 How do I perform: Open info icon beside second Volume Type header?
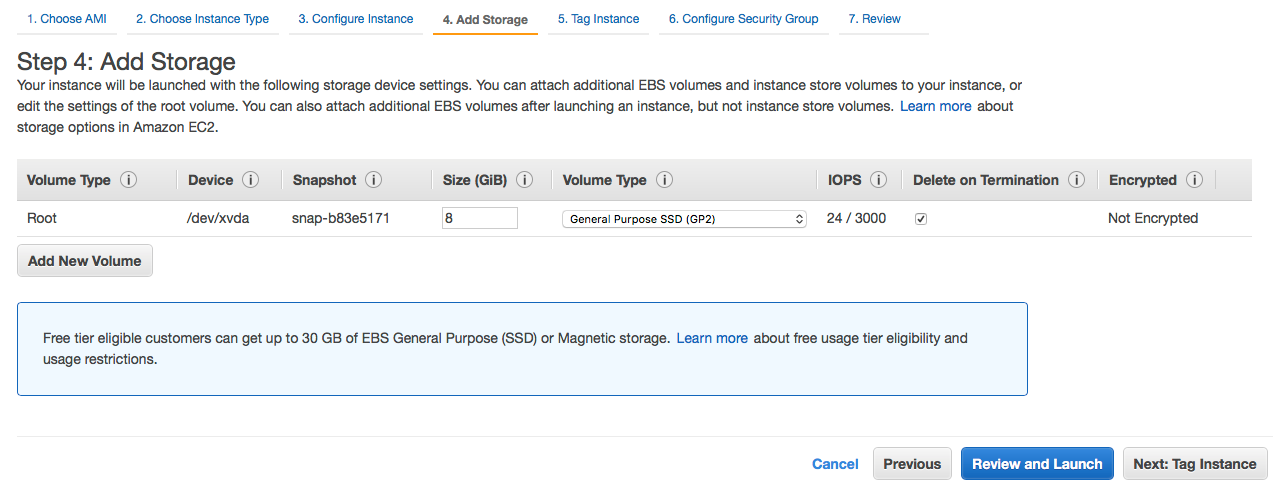pos(664,180)
